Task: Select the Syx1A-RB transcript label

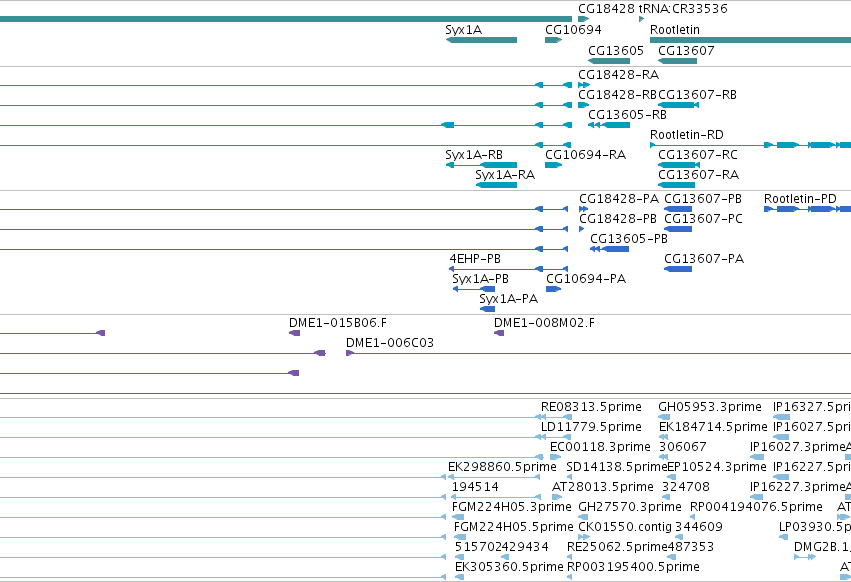Action: click(x=474, y=155)
